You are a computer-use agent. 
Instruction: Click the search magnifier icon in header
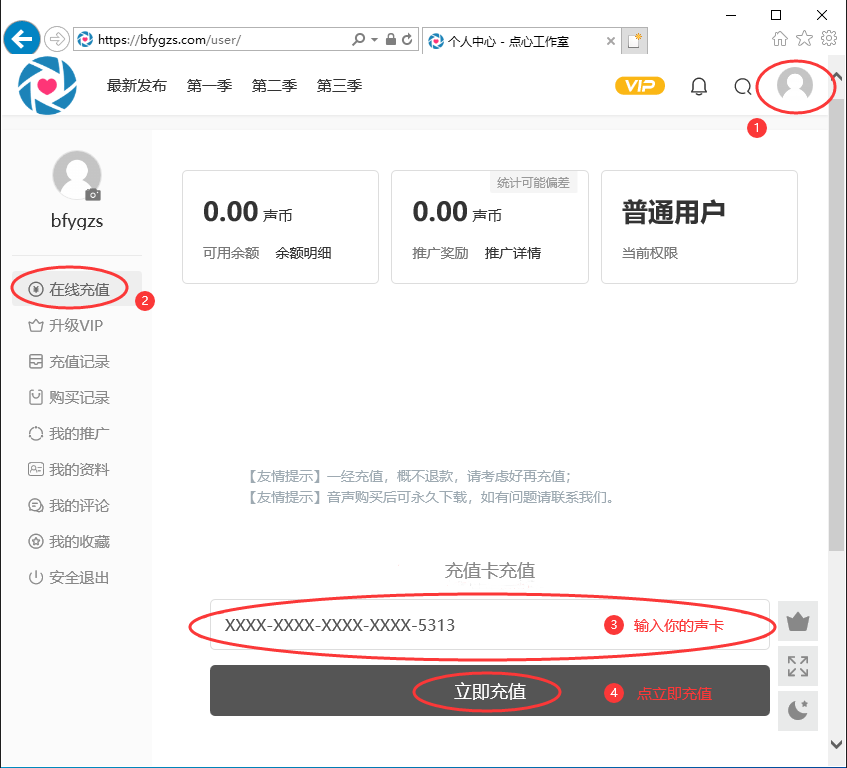click(742, 86)
